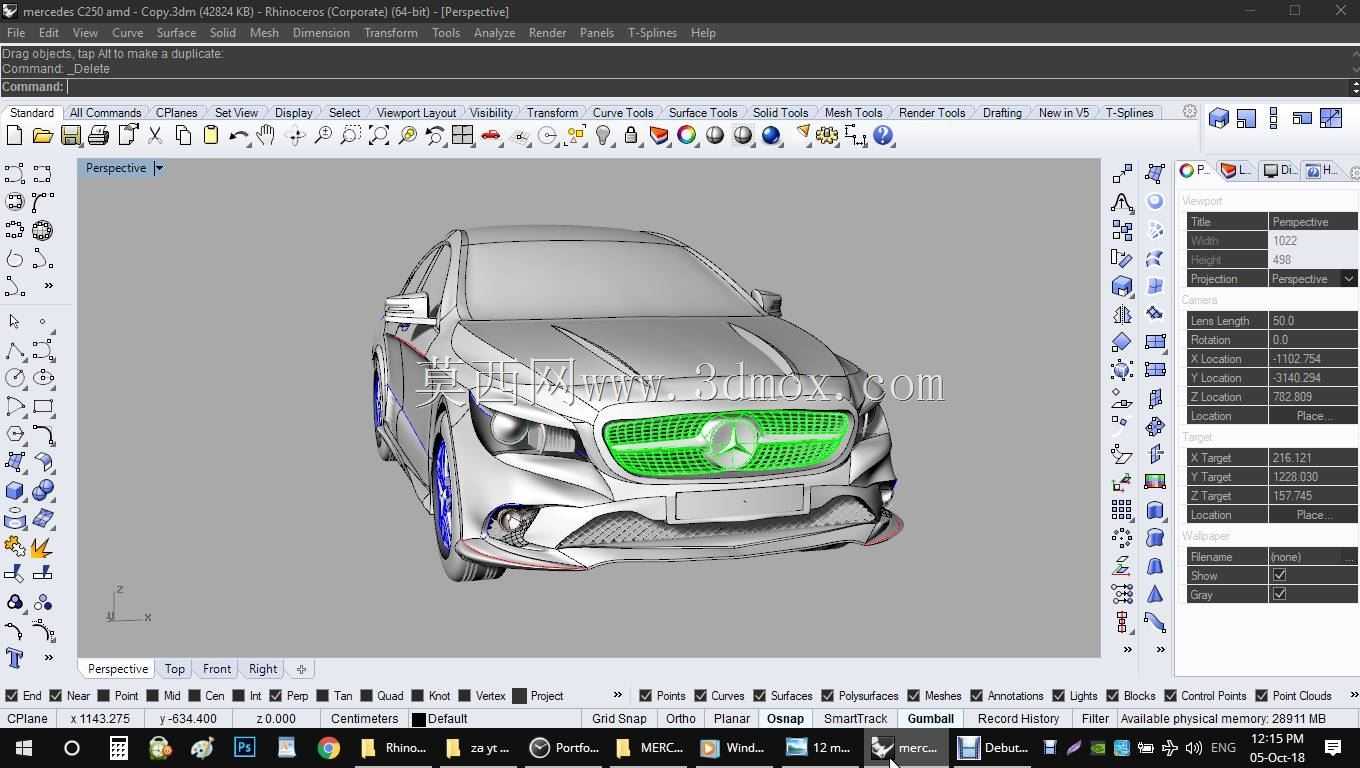Browse wallpaper Filename ellipsis button
1360x768 pixels.
1350,556
